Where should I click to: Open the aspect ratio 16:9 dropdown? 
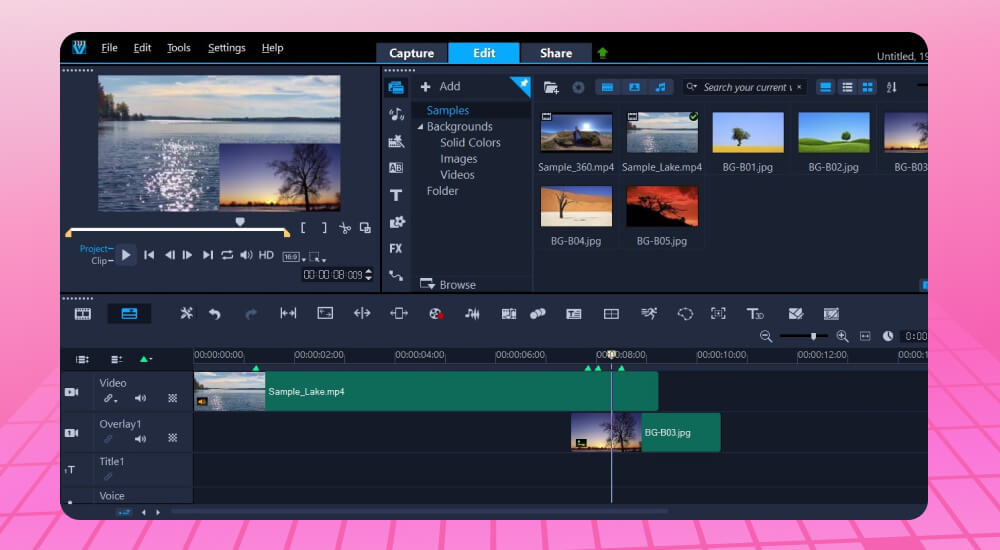(x=293, y=256)
